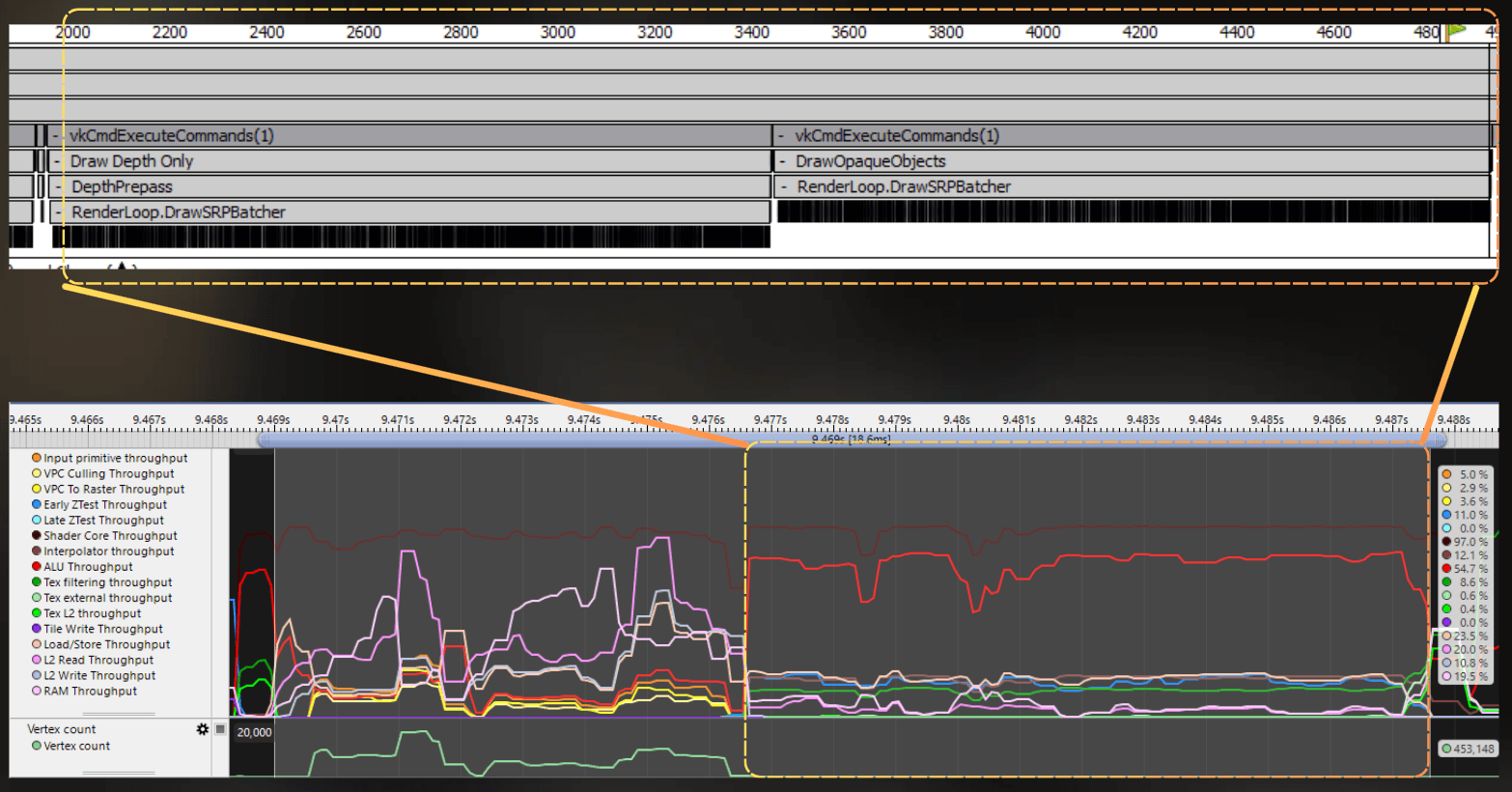Click the green flag marker on ruler

pyautogui.click(x=1456, y=31)
